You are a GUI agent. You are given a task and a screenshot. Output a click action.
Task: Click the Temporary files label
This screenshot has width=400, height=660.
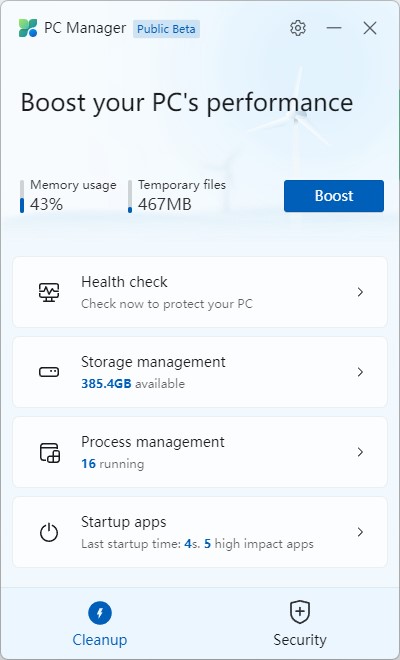[x=182, y=185]
